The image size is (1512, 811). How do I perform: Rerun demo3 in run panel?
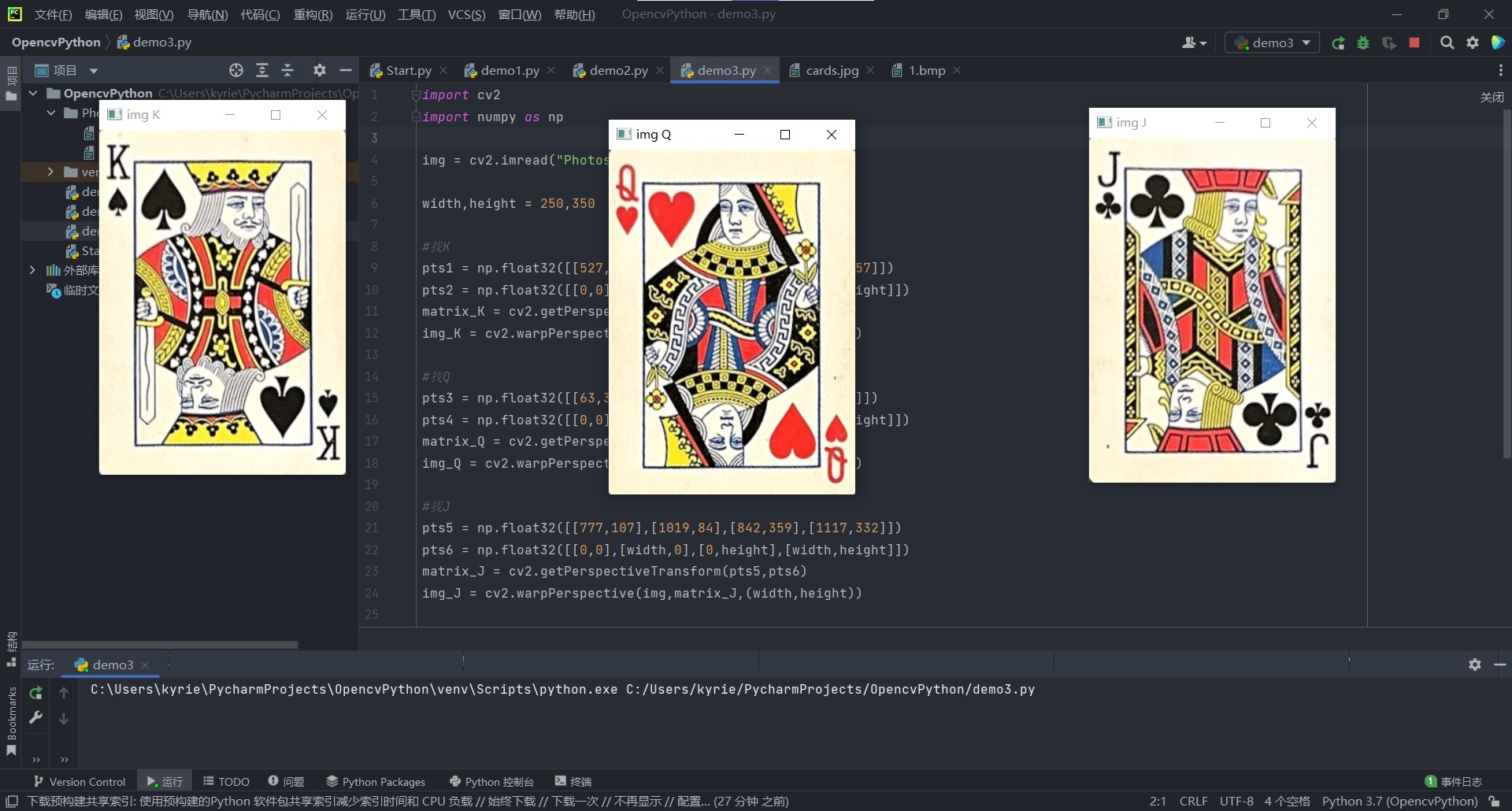(x=35, y=693)
